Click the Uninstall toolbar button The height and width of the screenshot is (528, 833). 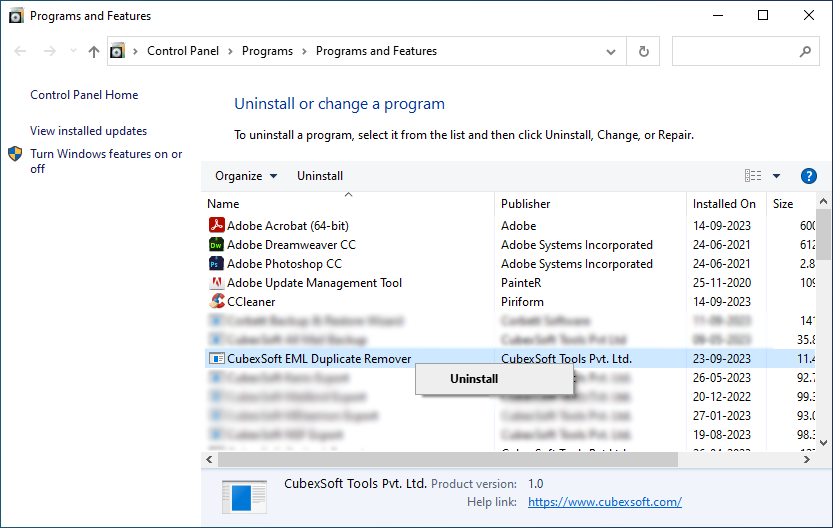click(320, 176)
